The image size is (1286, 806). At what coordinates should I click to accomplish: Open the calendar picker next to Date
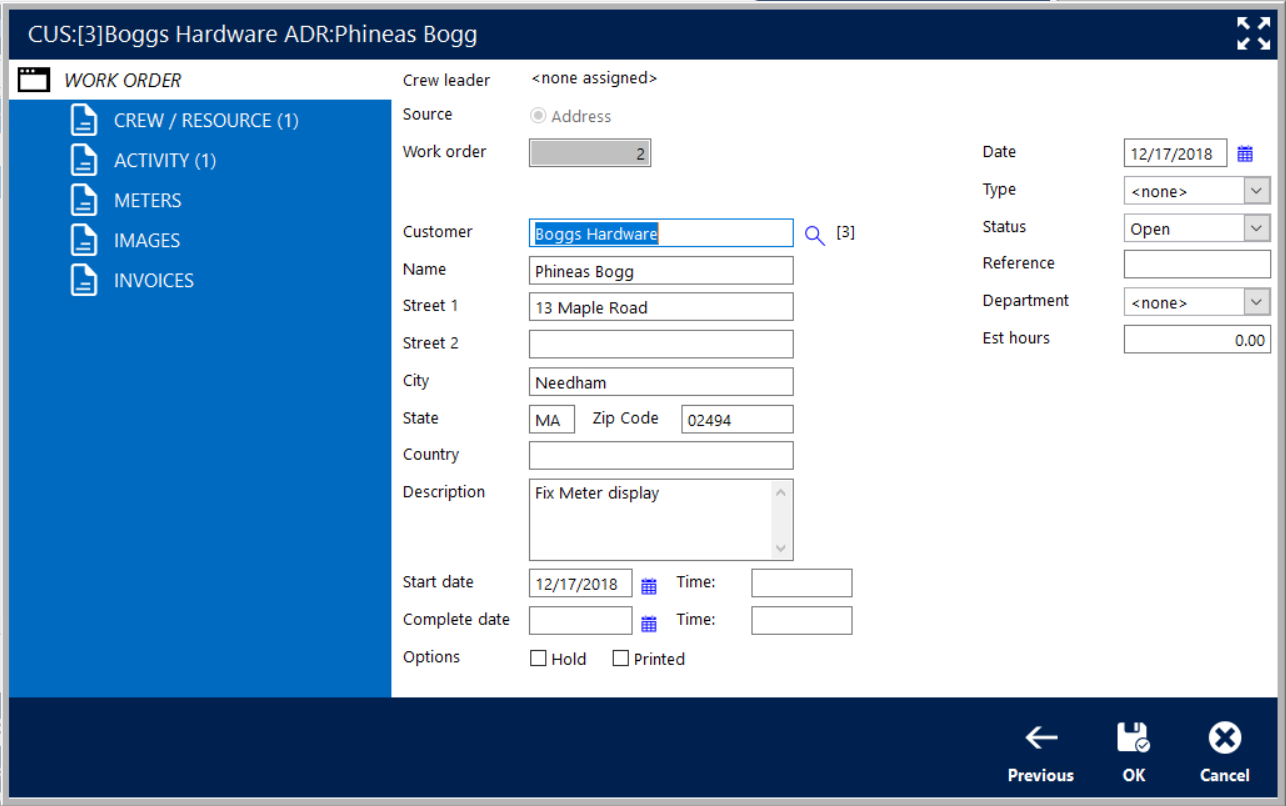click(x=1245, y=154)
